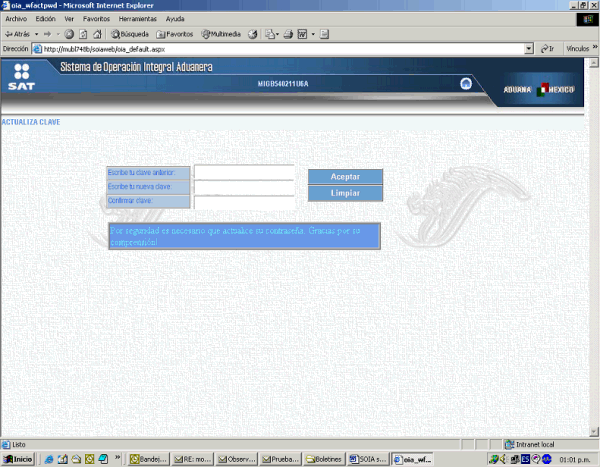This screenshot has width=600, height=467.
Task: Stop page loading with the Stop icon
Action: coord(69,34)
